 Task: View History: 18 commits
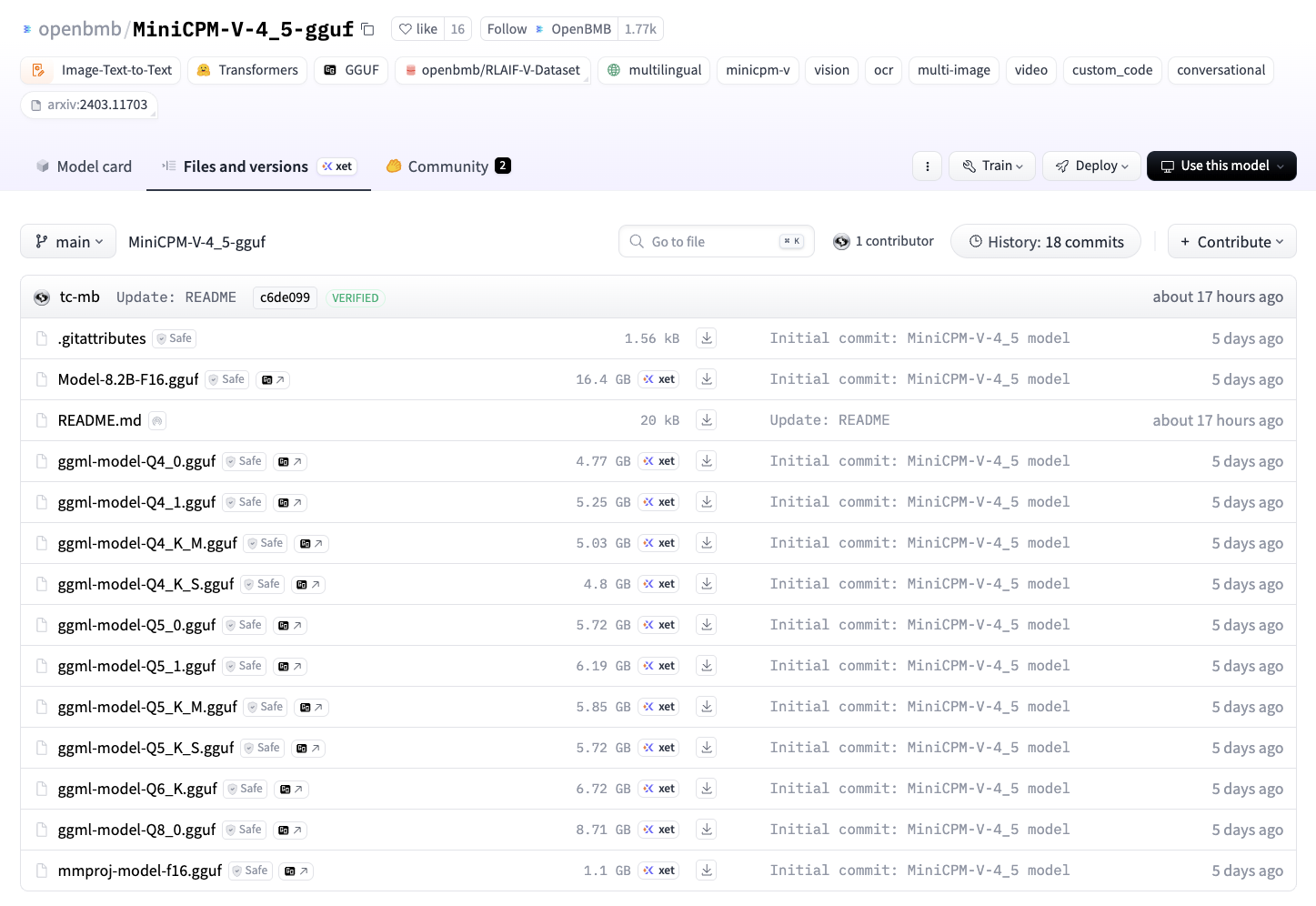tap(1046, 242)
